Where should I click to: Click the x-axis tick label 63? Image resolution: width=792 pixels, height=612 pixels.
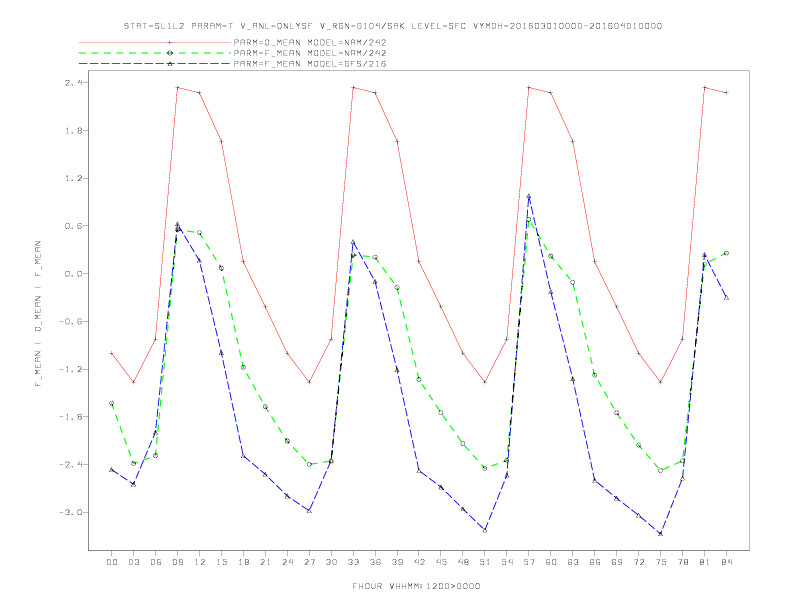[573, 562]
